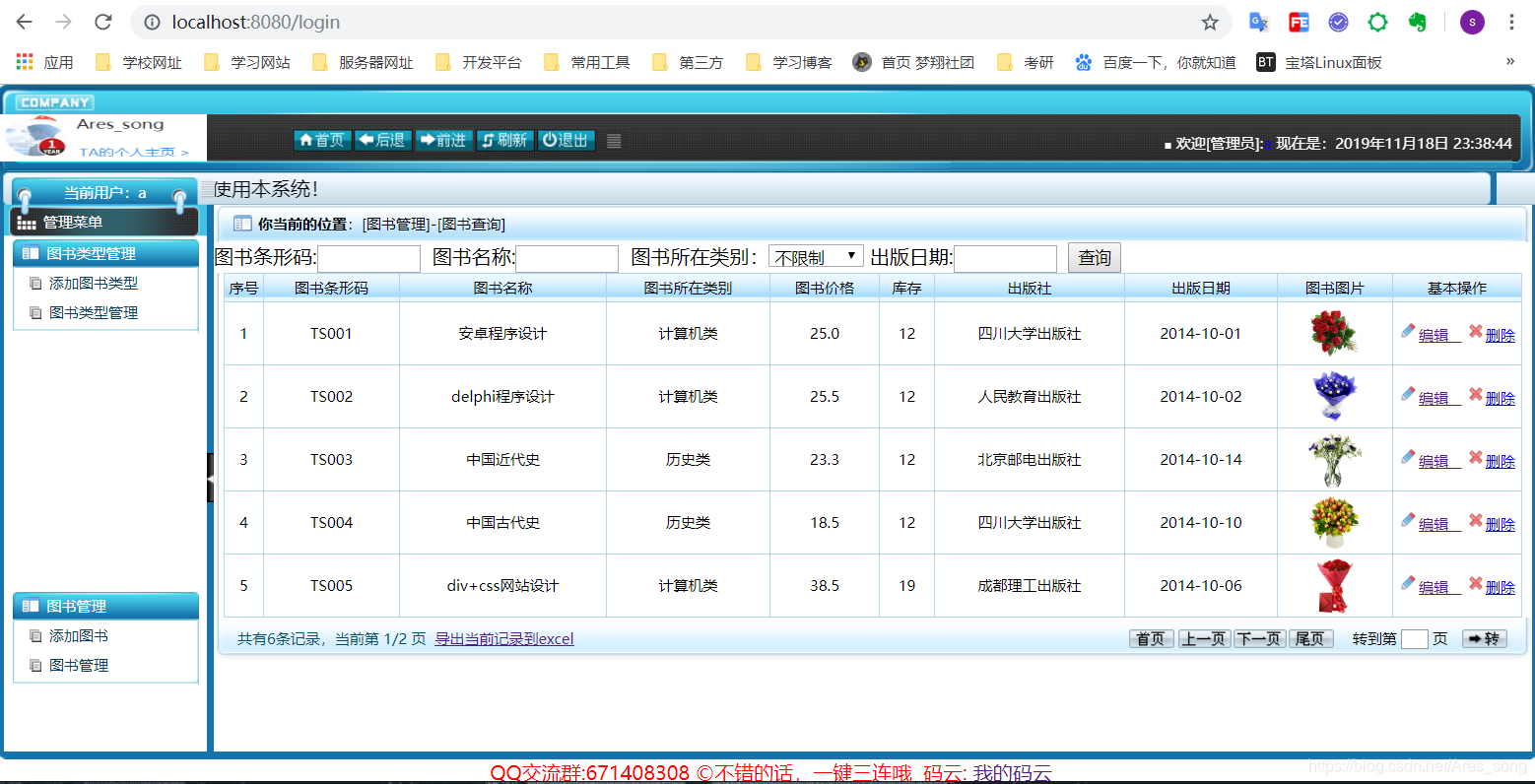
Task: Collapse the 图书类型管理 sidebar section
Action: [x=105, y=253]
